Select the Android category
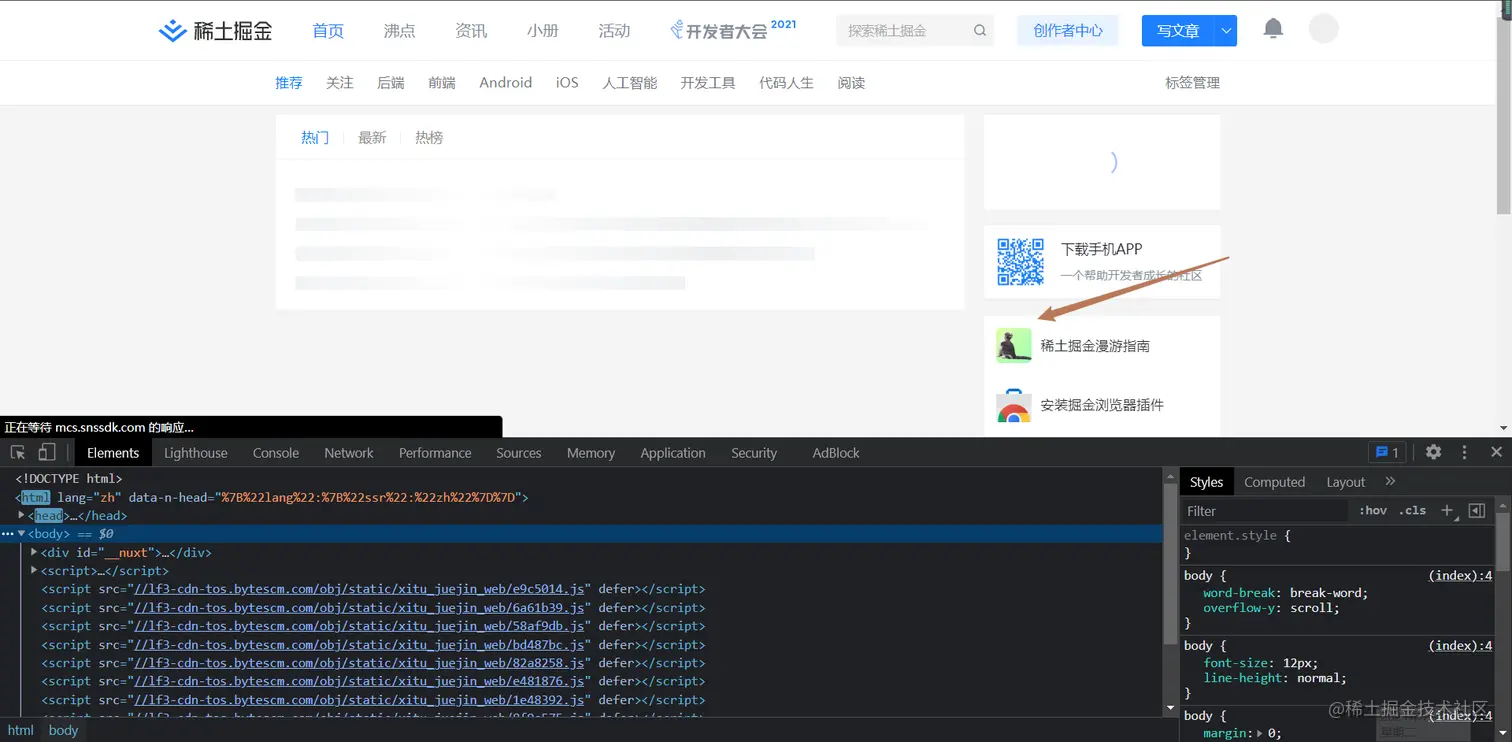 (506, 83)
